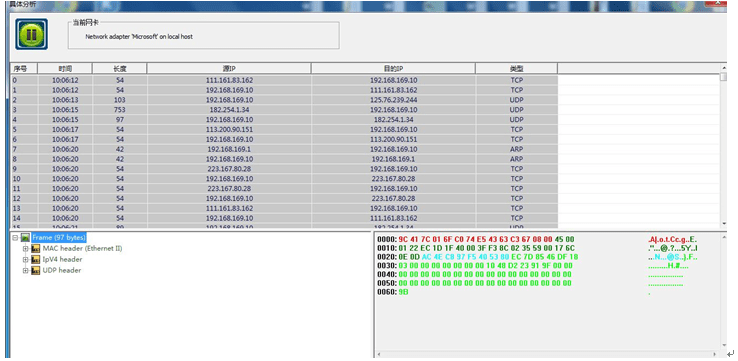
Task: Select ARP packet row 7 from 192.168.169.1
Action: point(284,149)
